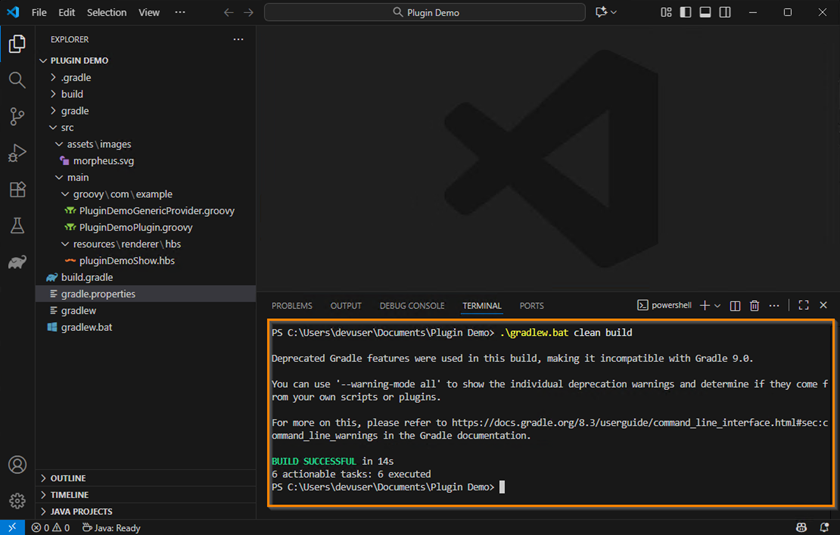Image resolution: width=840 pixels, height=535 pixels.
Task: Toggle the bottom panel visibility
Action: (705, 12)
